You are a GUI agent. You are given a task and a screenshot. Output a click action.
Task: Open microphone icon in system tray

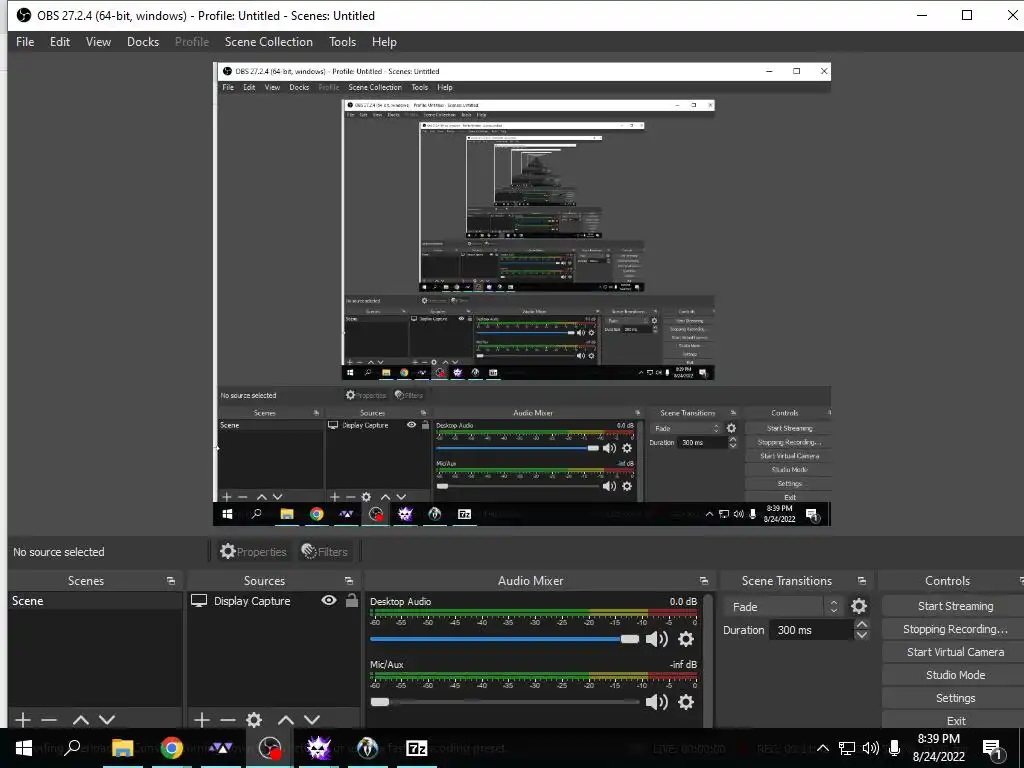(895, 748)
